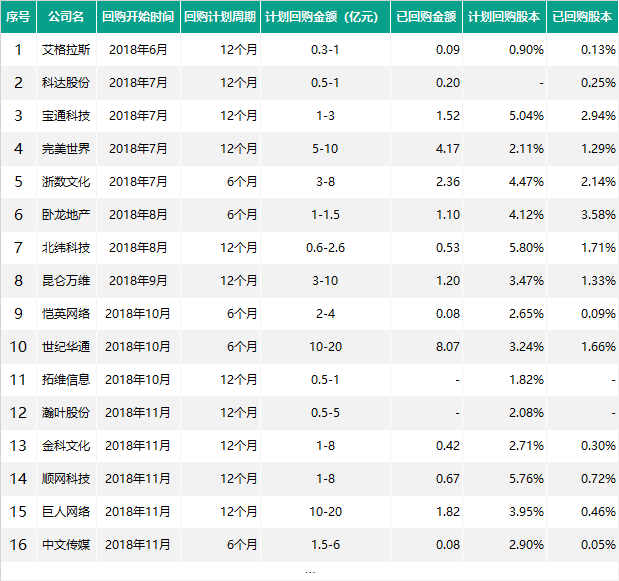
Task: Select the 世纪华通 row name cell
Action: [x=66, y=347]
